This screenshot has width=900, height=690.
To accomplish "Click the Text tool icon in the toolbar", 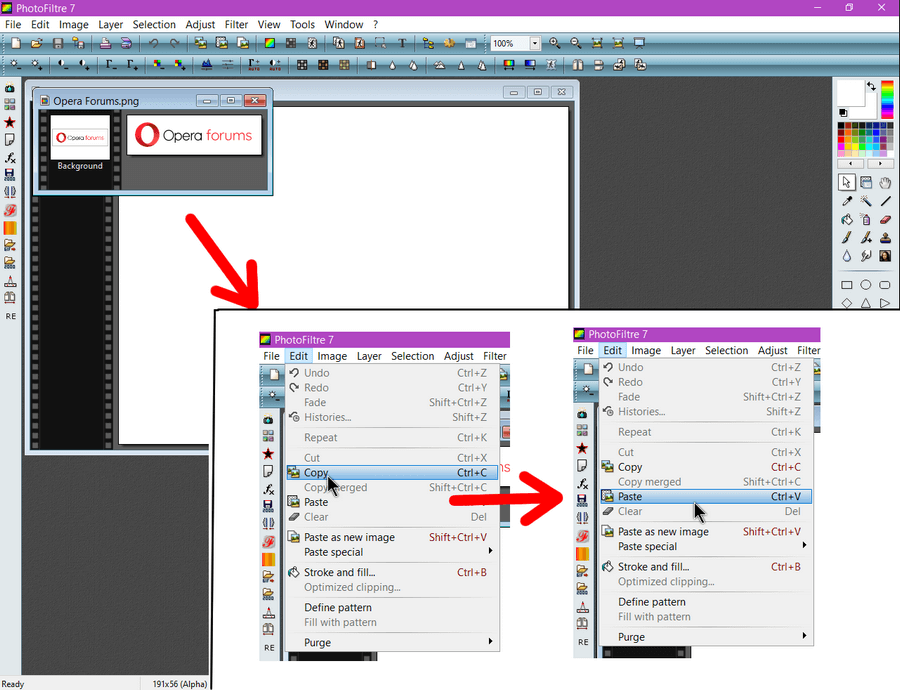I will coord(403,44).
